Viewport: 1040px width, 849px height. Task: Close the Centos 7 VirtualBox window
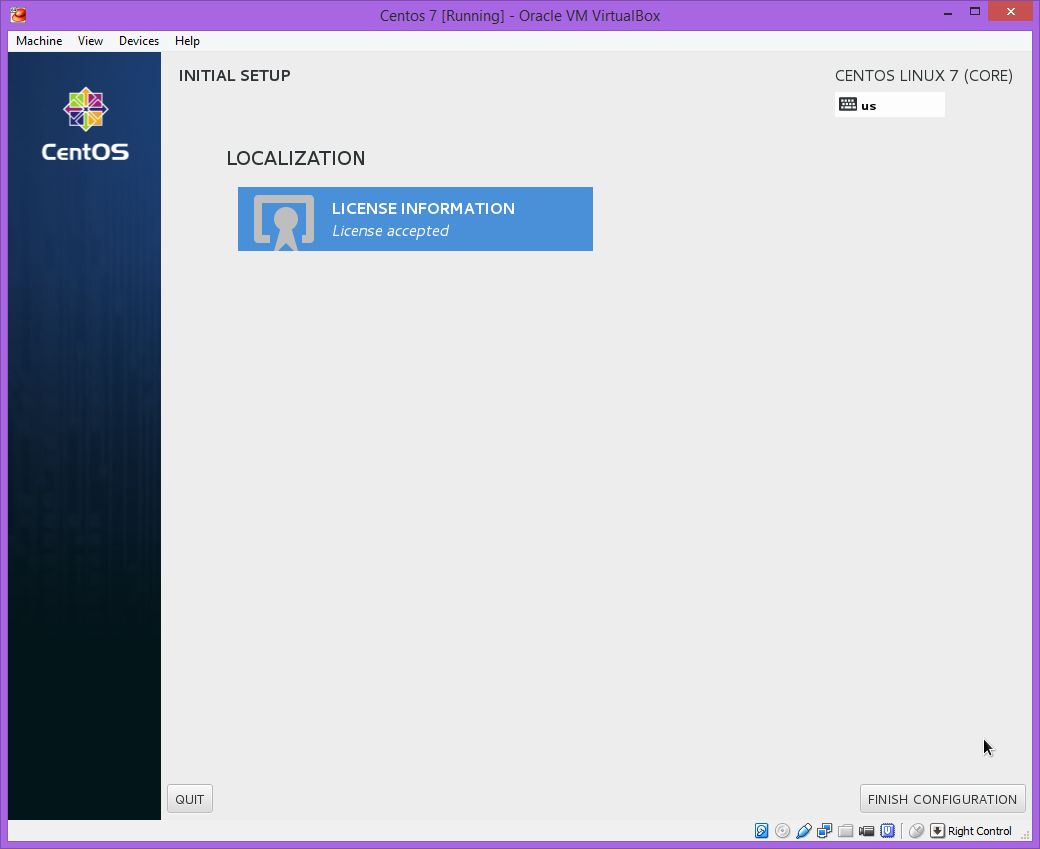1010,12
